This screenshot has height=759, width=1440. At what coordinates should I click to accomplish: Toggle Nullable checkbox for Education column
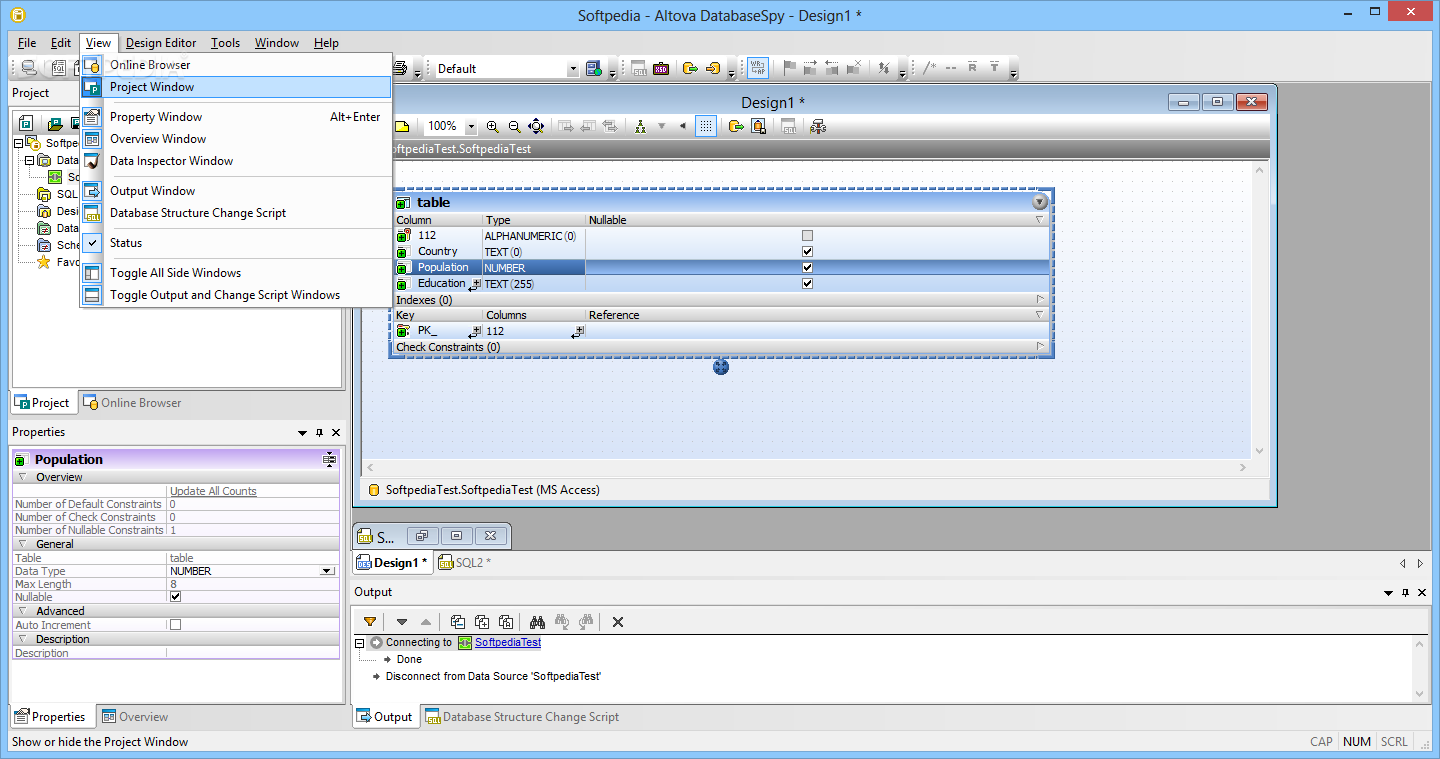click(x=807, y=284)
